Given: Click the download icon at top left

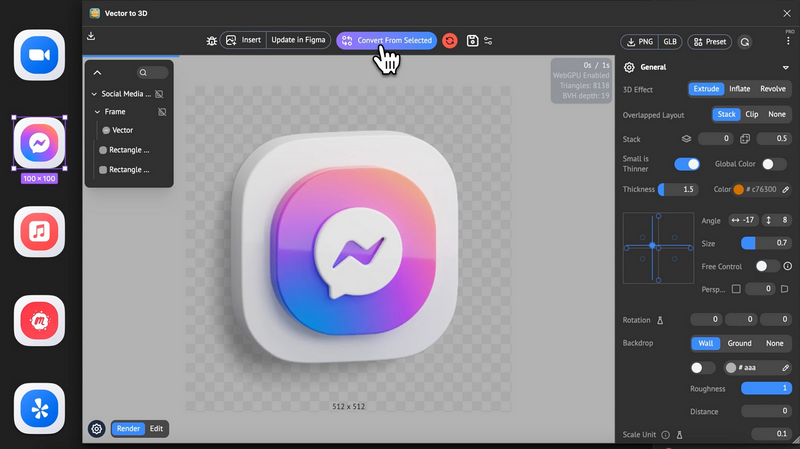Looking at the screenshot, I should click(x=91, y=36).
